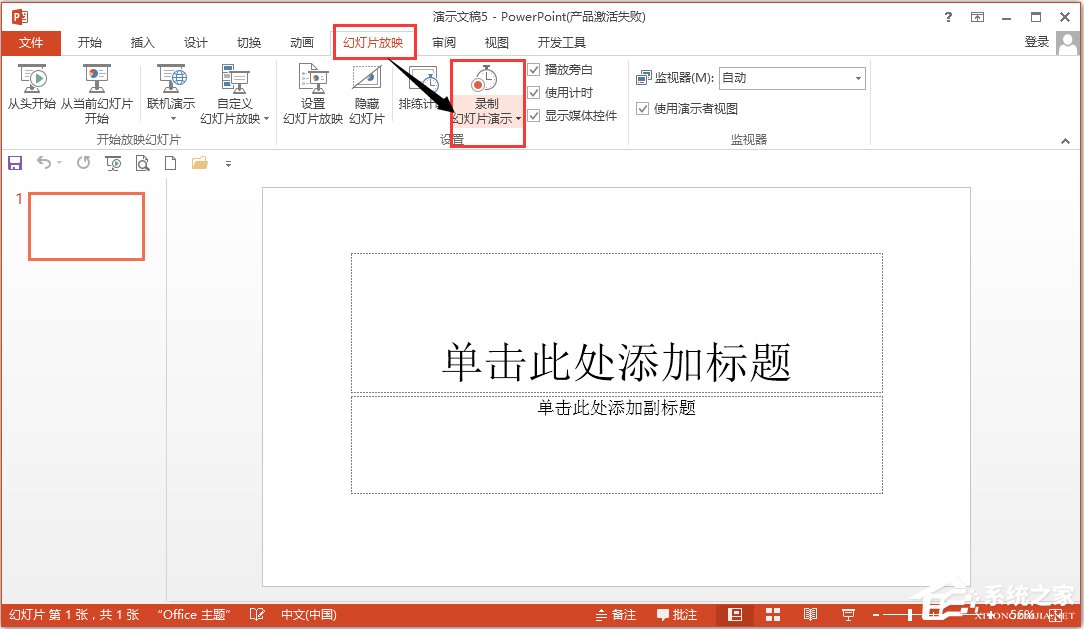Switch to 动画 (Animations) tab
Screen dimensions: 1084x629
302,43
